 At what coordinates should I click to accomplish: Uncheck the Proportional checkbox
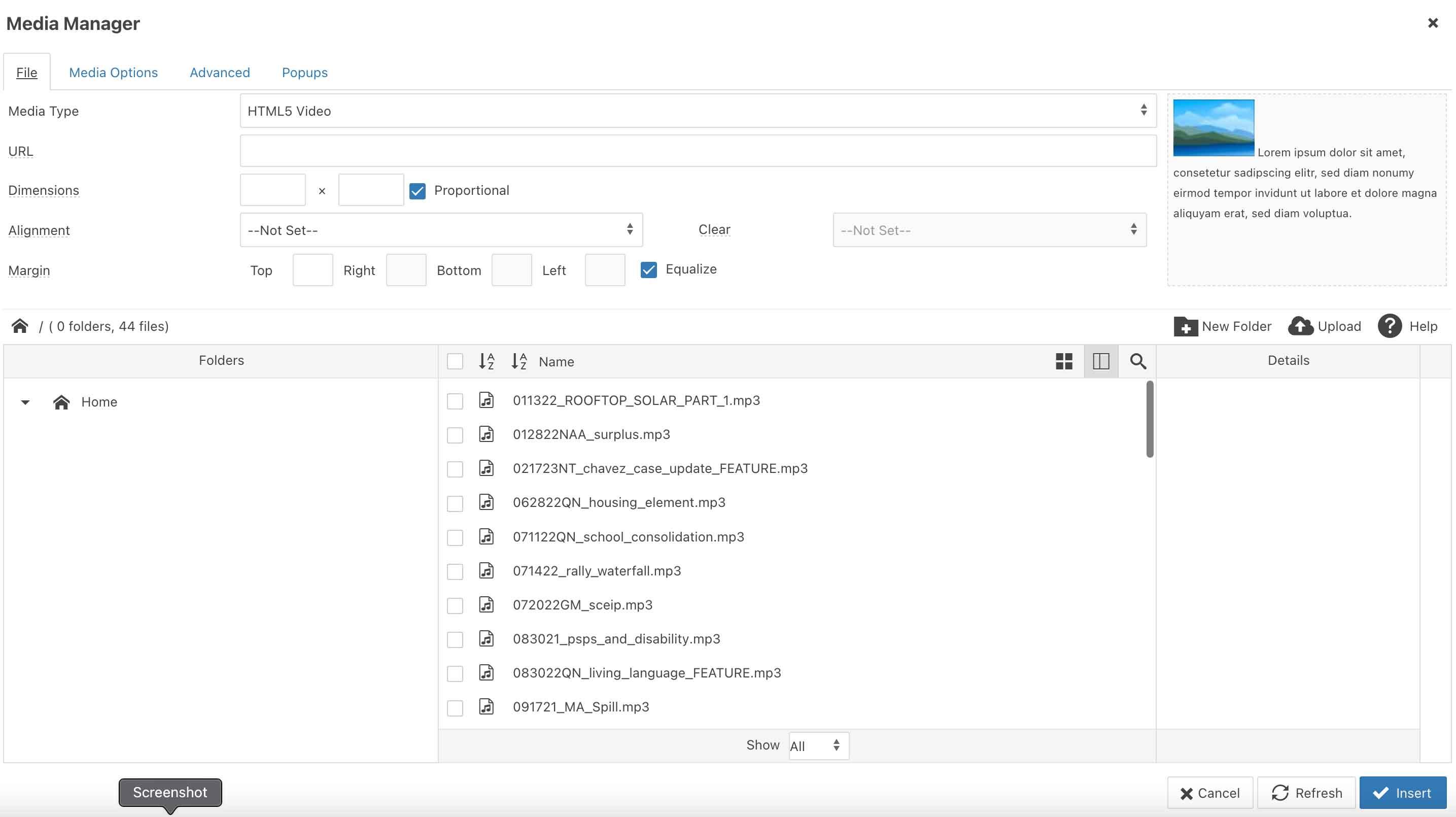point(417,191)
